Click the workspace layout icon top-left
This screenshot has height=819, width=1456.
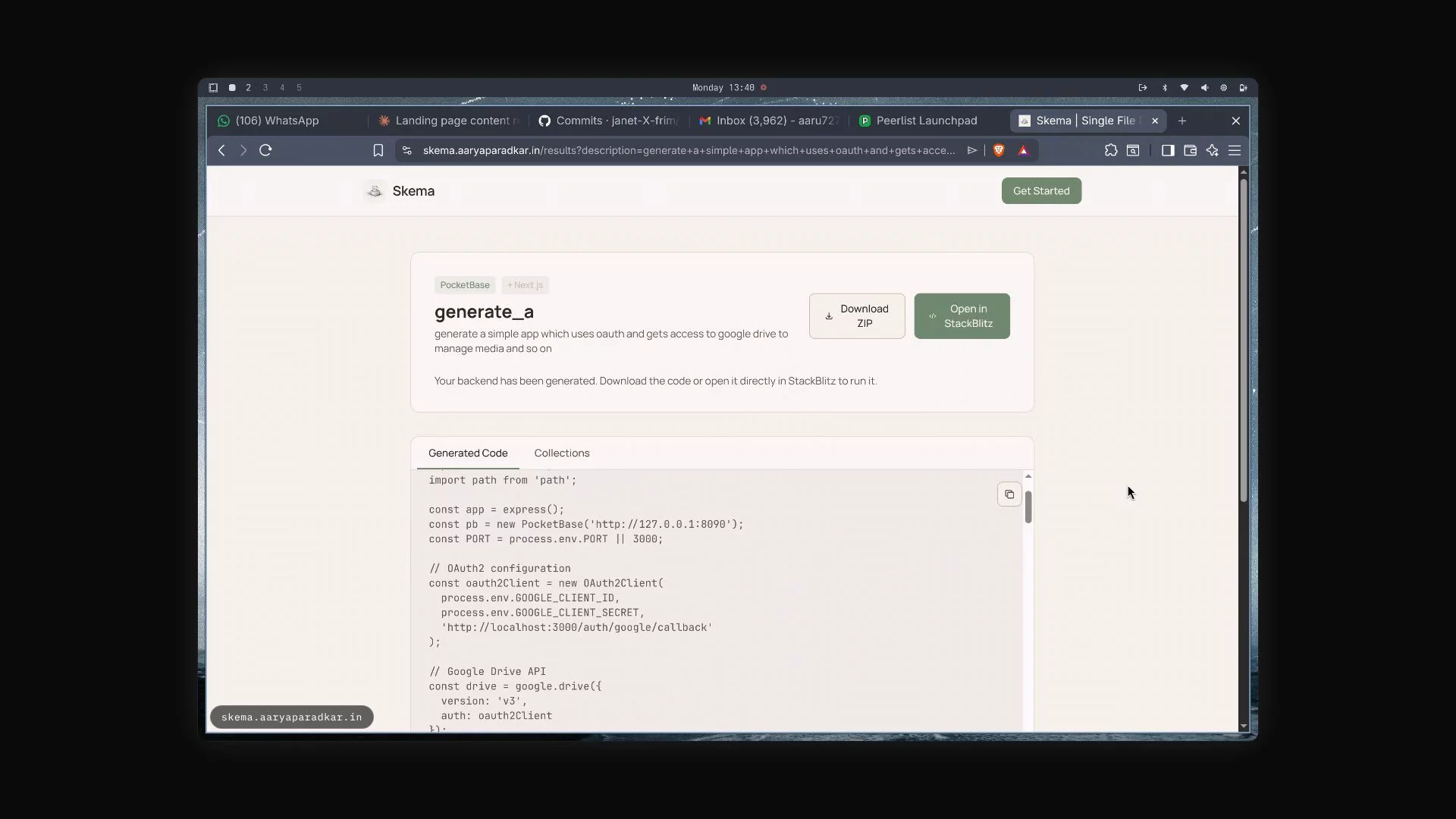pos(213,88)
